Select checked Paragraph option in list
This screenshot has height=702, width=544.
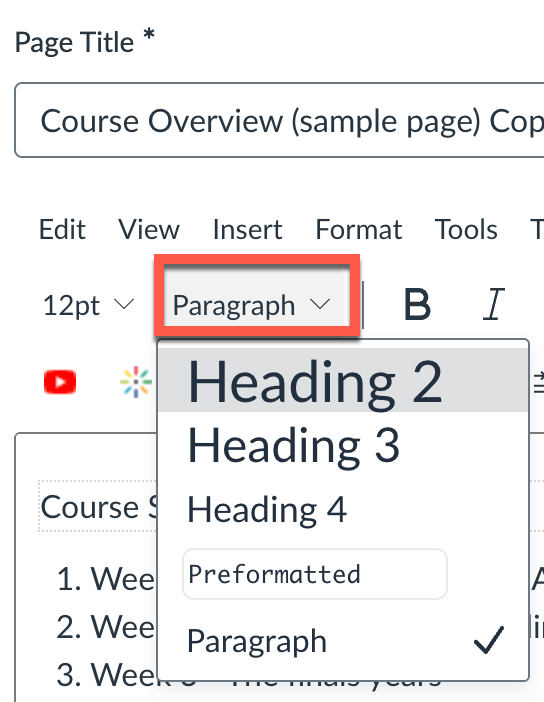(x=343, y=641)
